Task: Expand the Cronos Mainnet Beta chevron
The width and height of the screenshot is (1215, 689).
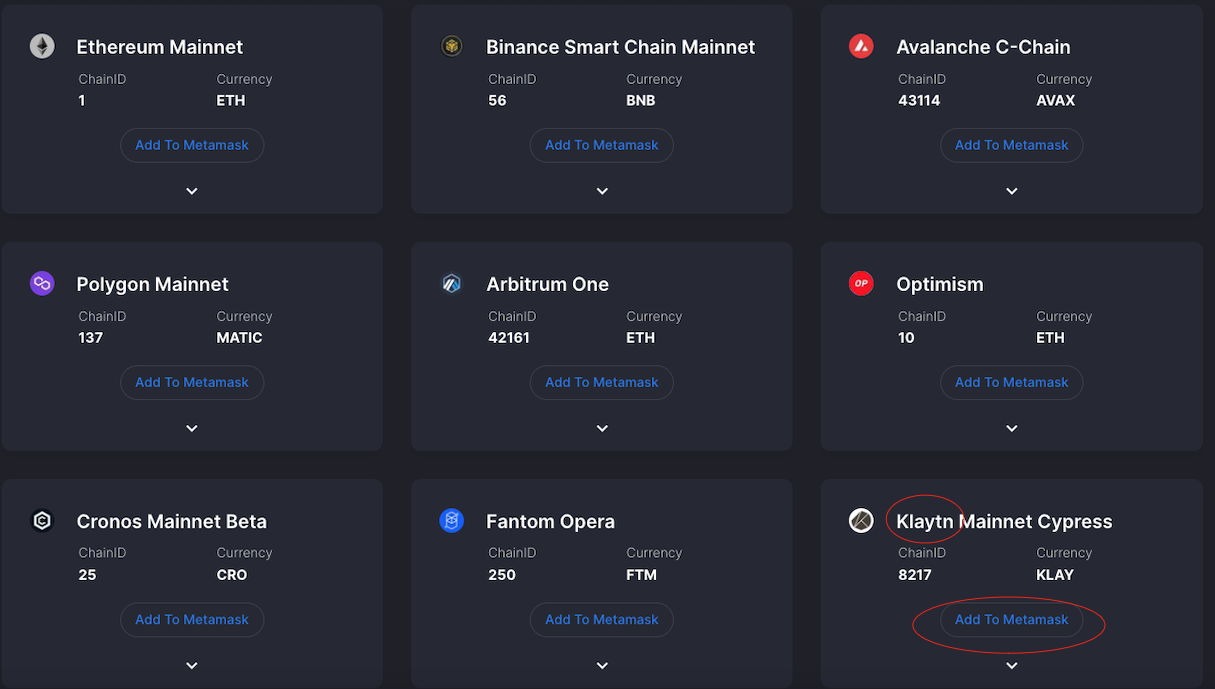Action: [x=192, y=665]
